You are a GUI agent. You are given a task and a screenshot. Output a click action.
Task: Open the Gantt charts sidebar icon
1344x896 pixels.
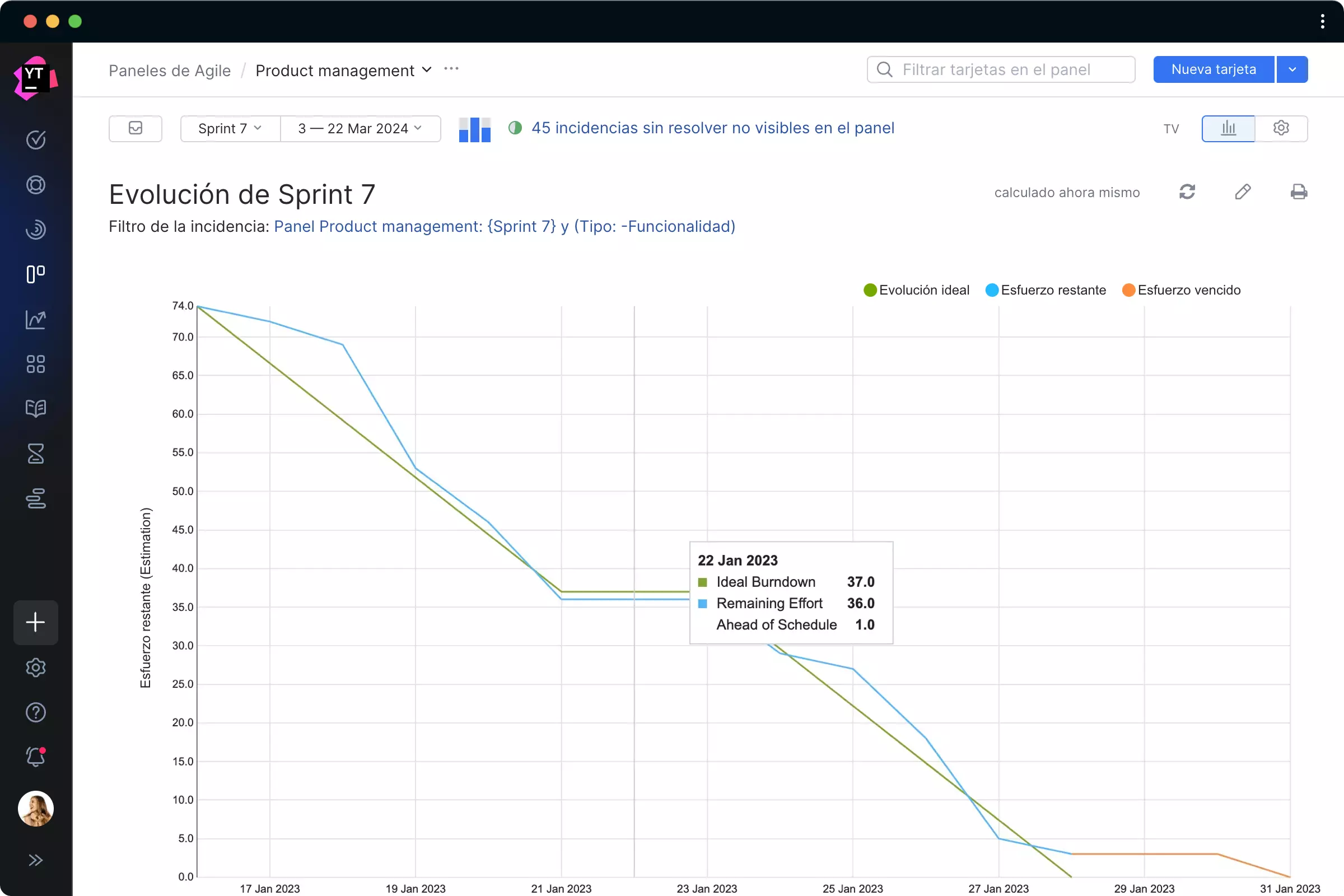pyautogui.click(x=35, y=498)
